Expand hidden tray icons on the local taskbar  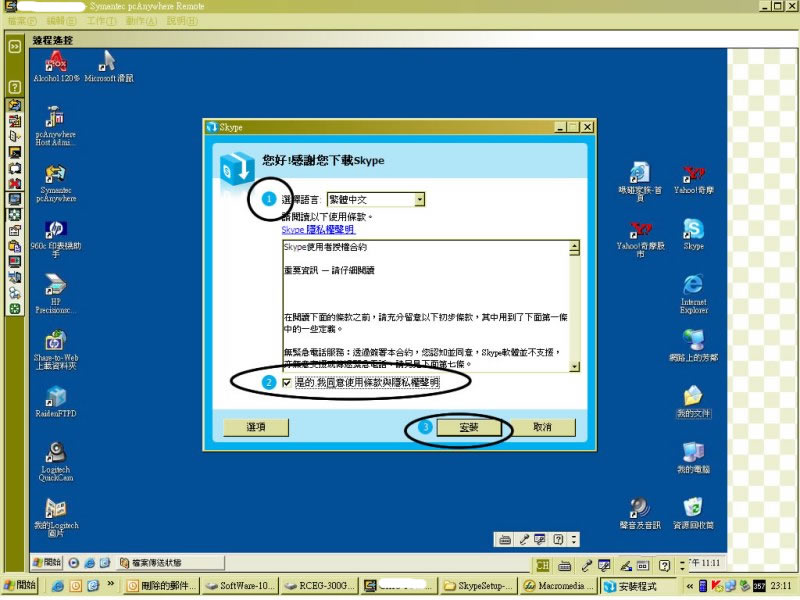690,586
